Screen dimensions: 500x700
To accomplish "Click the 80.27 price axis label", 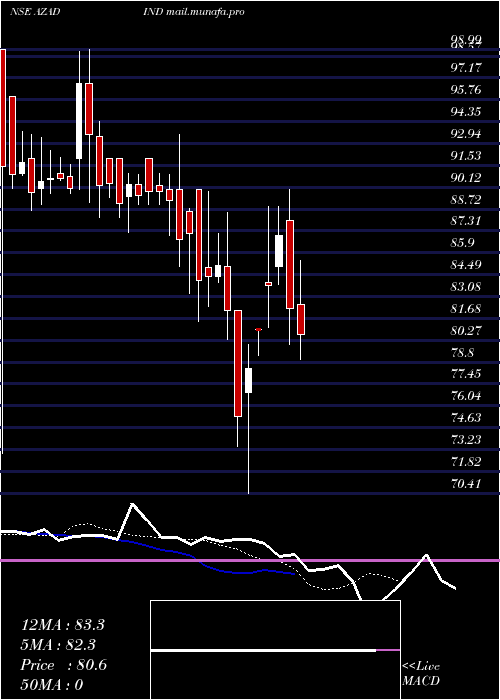I will point(466,331).
